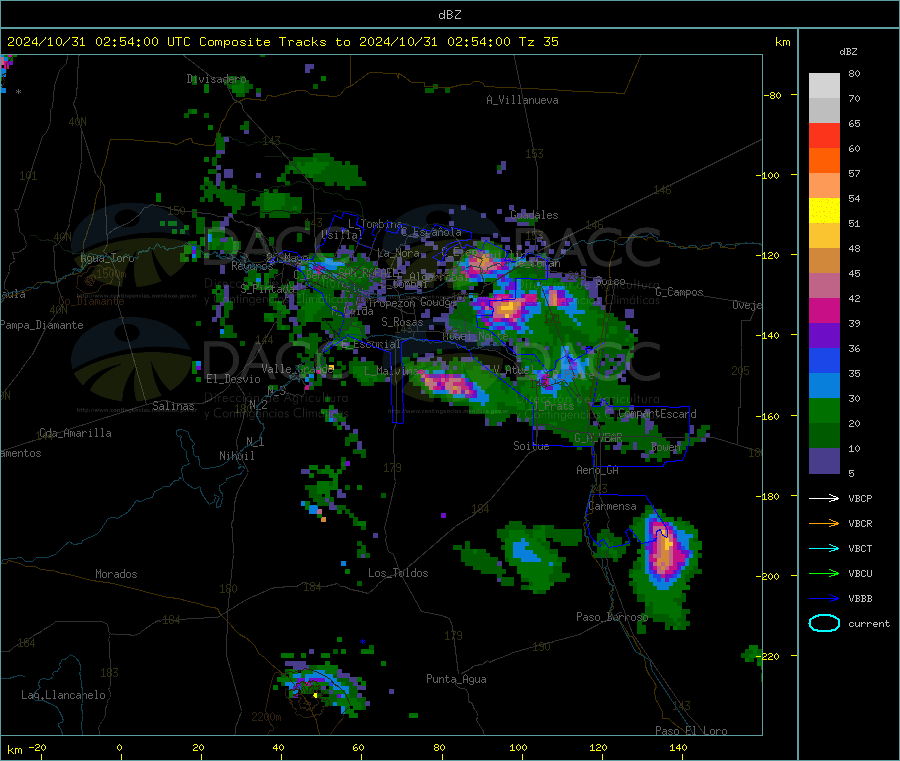Click the 'km' unit label at top right
Image resolution: width=900 pixels, height=761 pixels.
click(782, 42)
